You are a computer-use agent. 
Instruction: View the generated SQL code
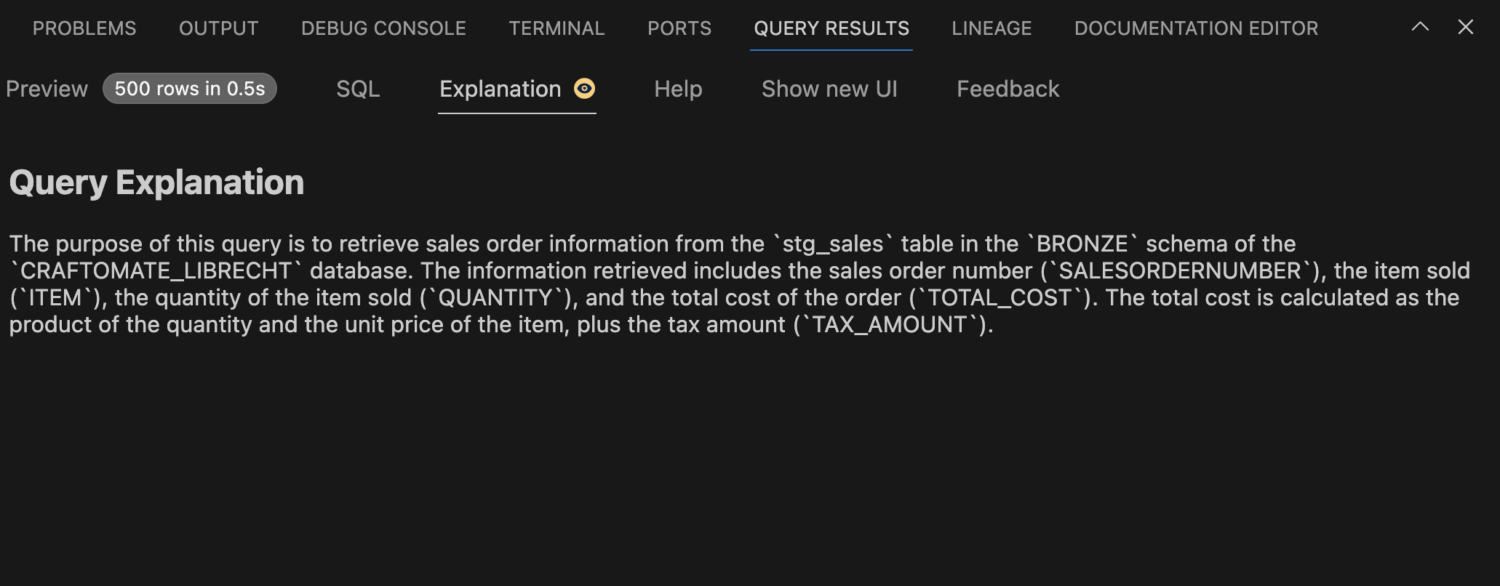tap(358, 89)
